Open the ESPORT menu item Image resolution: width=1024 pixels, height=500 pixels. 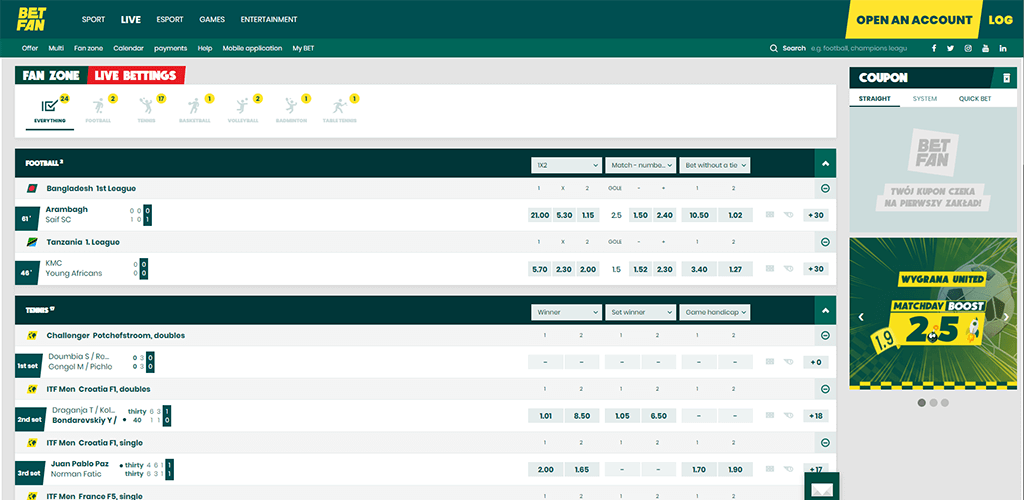[170, 19]
